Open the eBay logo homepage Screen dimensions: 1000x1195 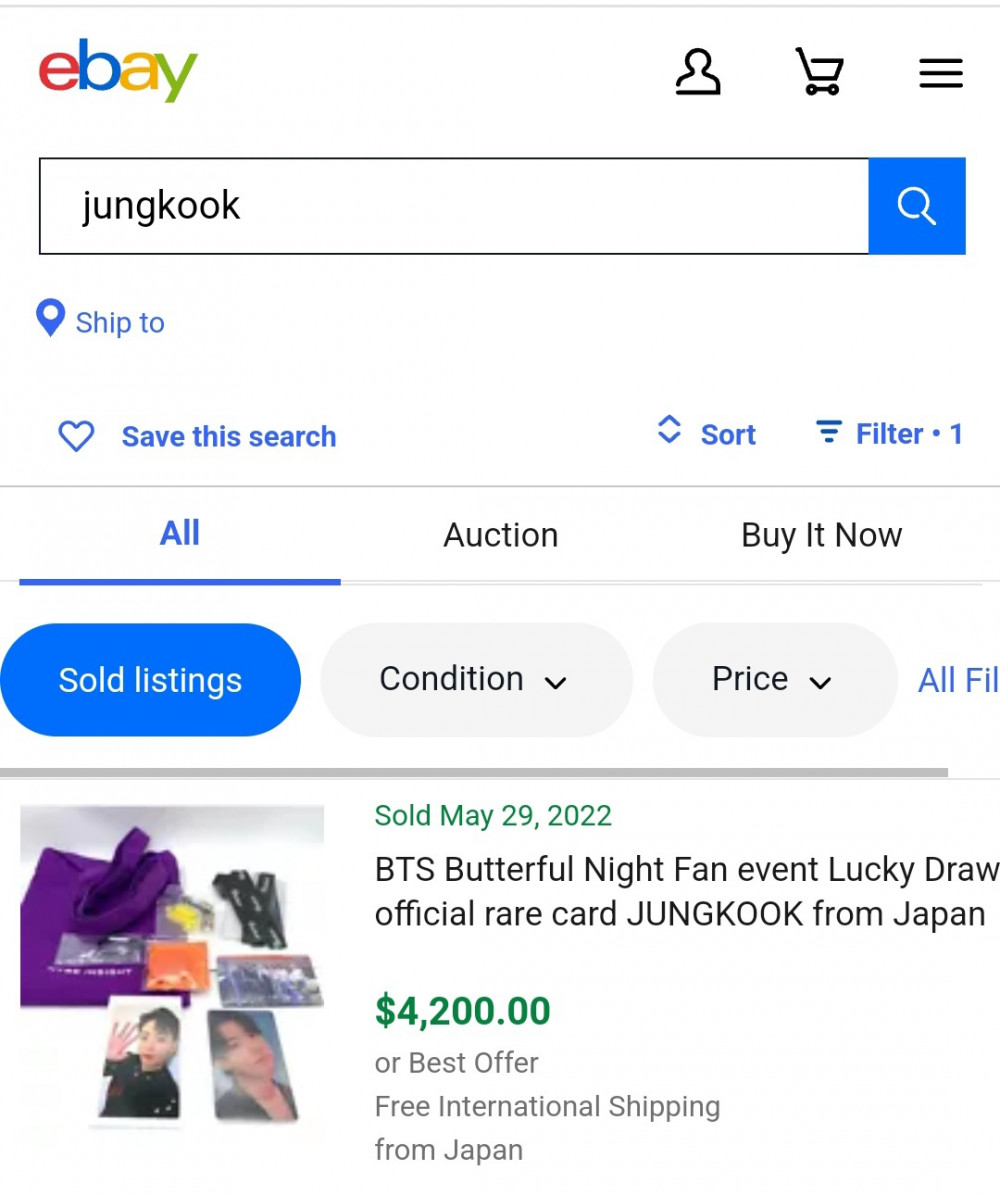[x=118, y=70]
